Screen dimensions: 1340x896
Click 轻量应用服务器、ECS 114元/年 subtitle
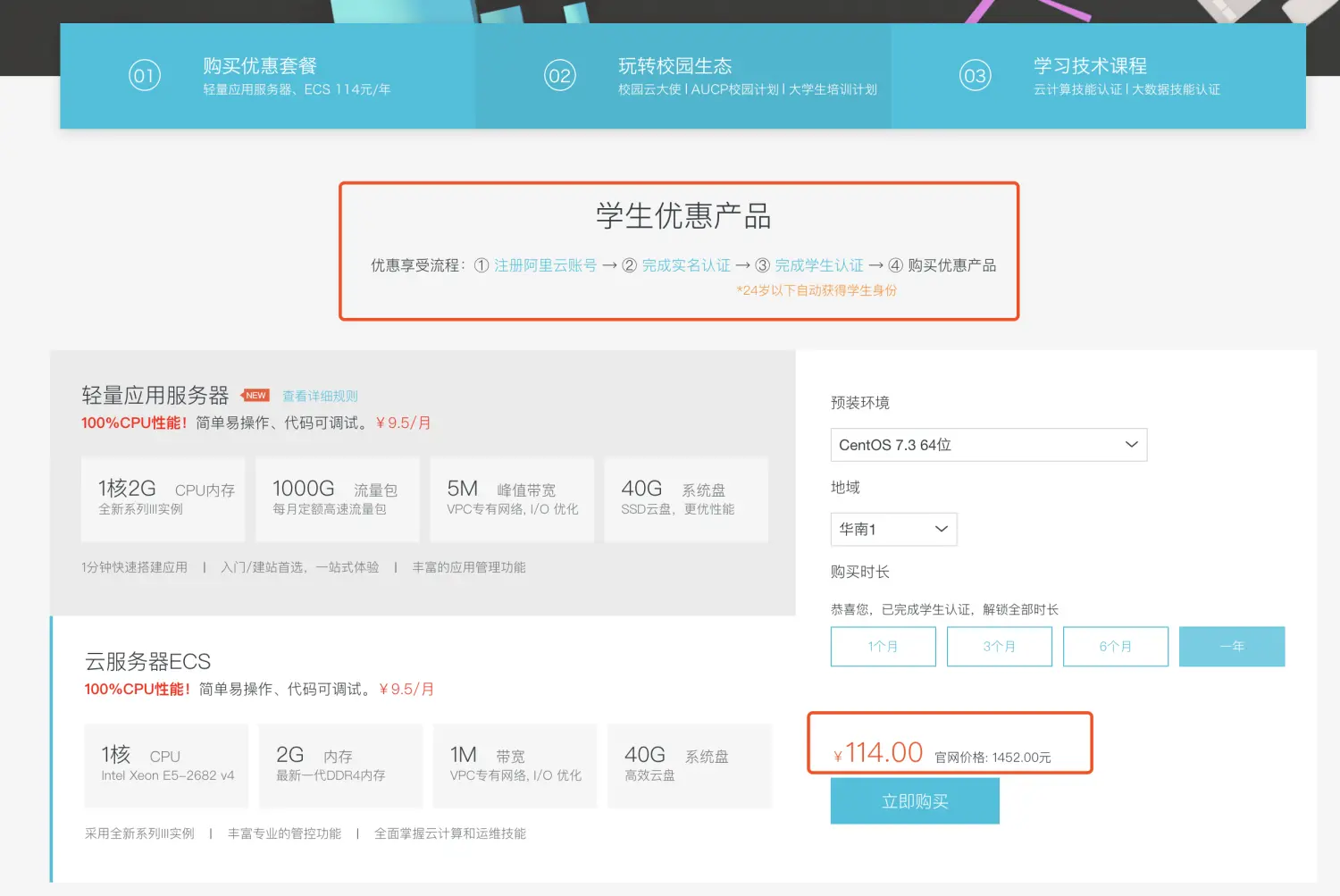tap(297, 89)
